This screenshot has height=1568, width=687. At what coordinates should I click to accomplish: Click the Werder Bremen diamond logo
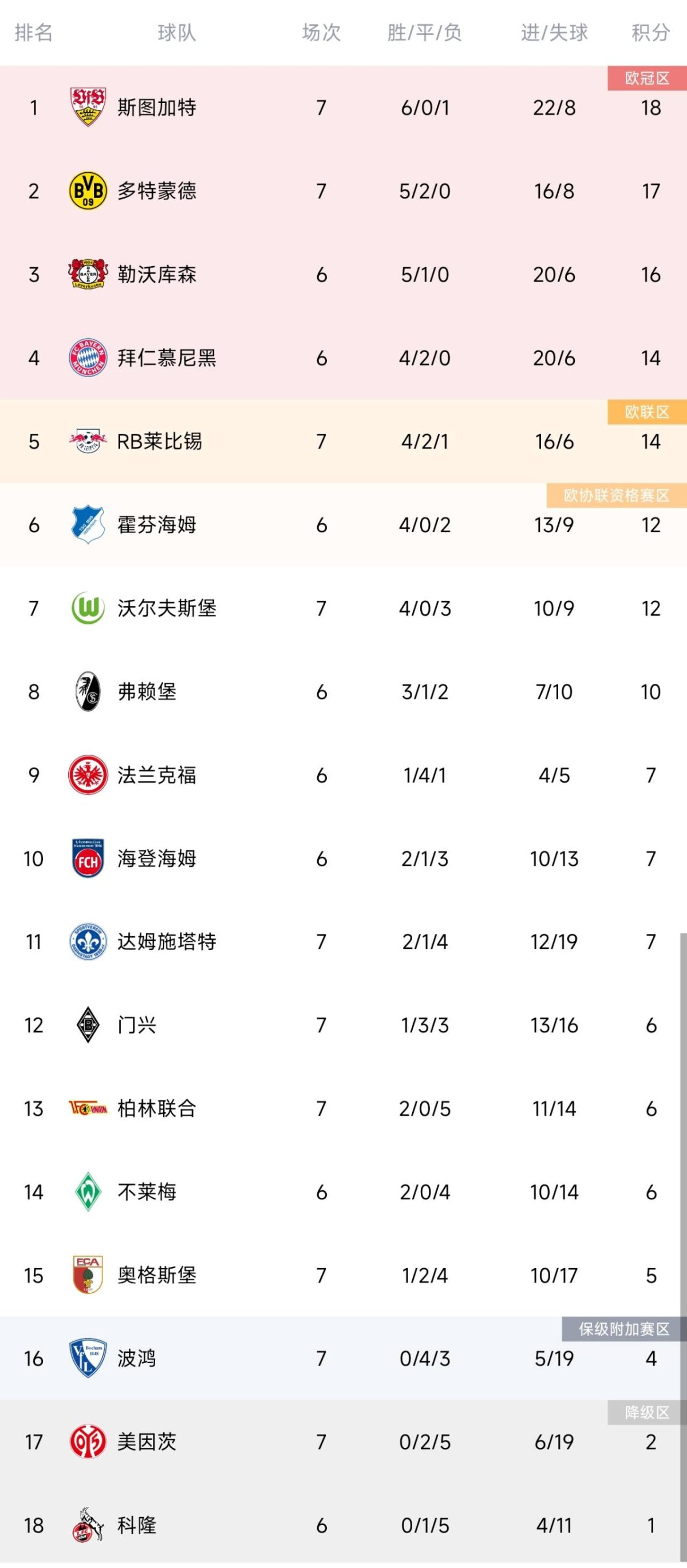coord(88,1191)
